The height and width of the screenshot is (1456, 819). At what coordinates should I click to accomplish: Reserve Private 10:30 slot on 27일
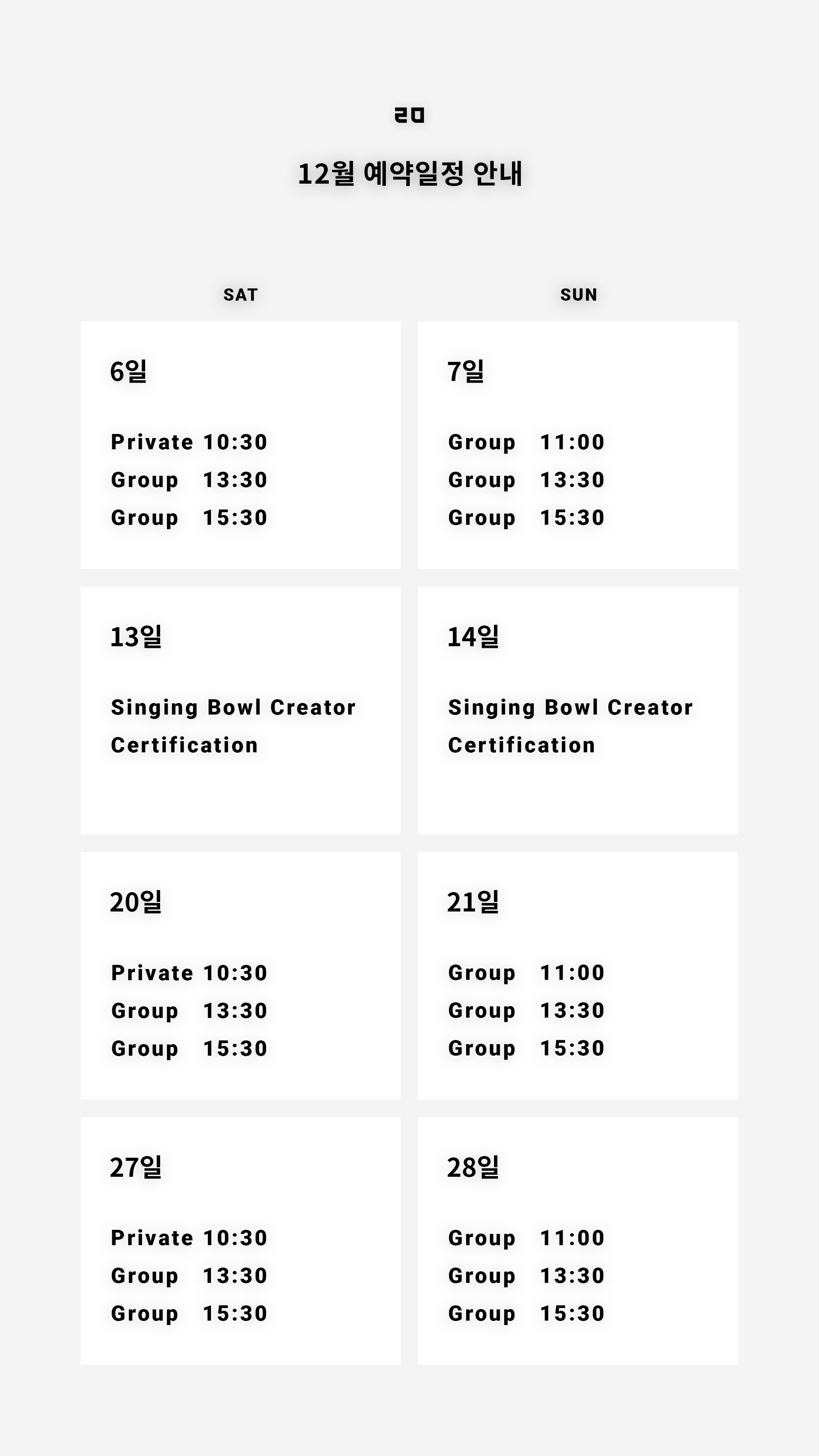189,1238
